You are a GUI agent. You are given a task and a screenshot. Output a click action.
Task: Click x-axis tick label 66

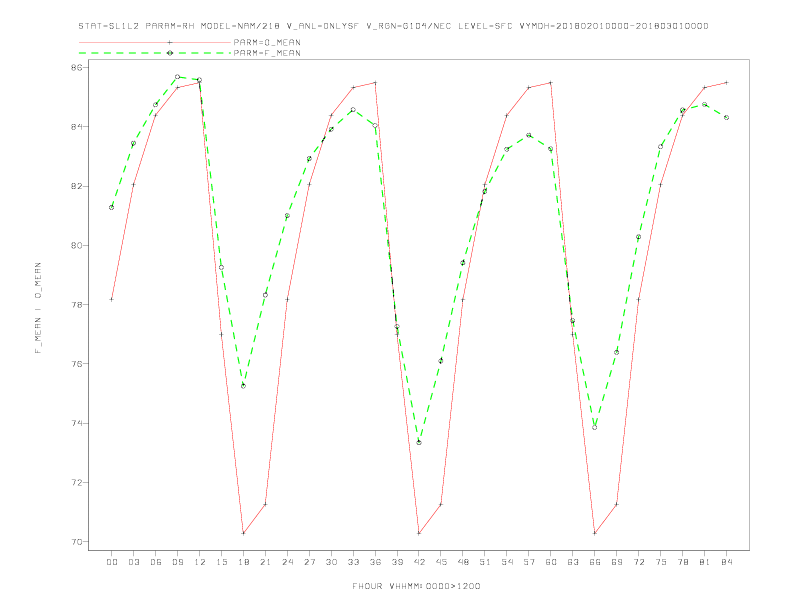[x=595, y=562]
